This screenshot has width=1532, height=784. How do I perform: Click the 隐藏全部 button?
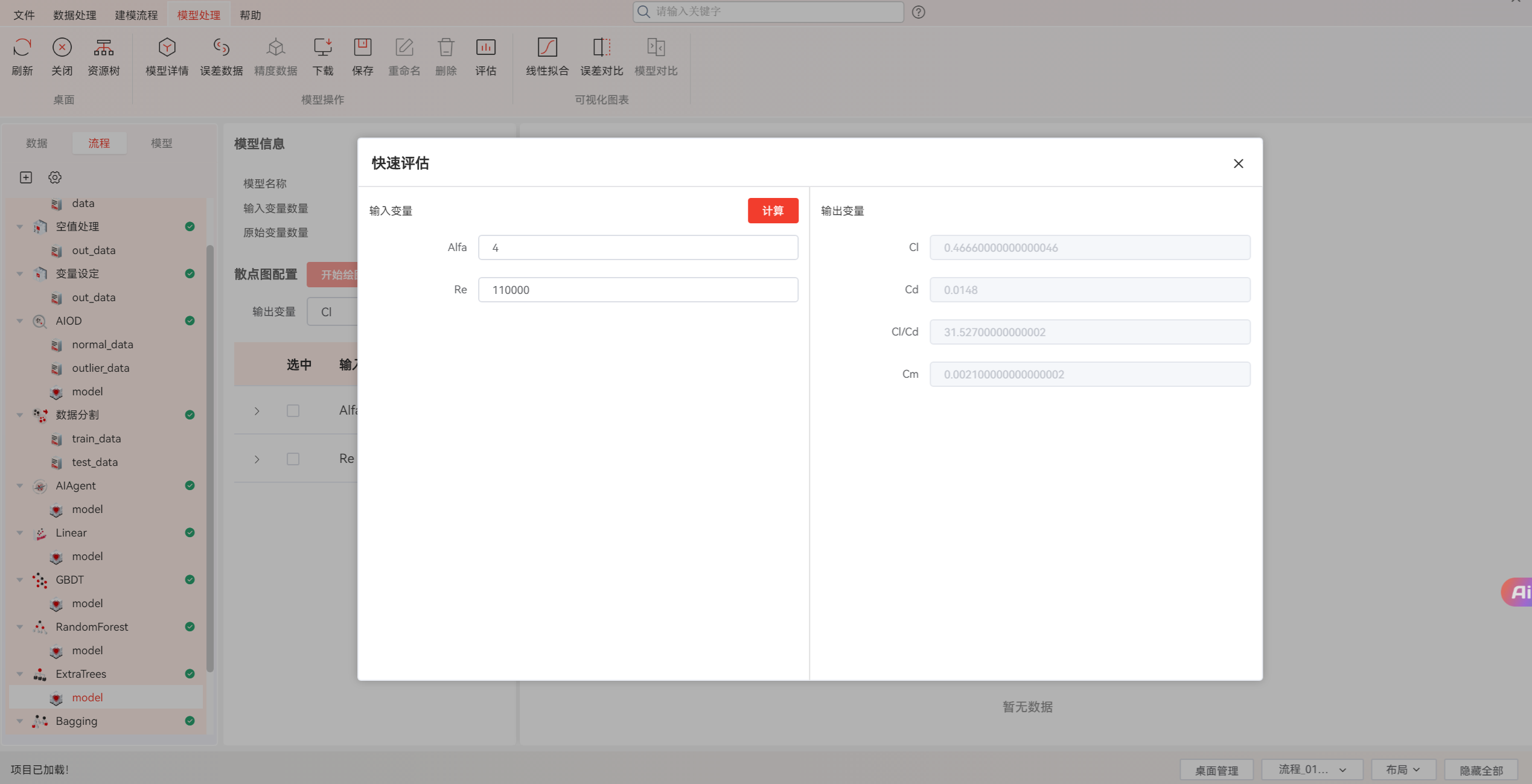[x=1481, y=770]
